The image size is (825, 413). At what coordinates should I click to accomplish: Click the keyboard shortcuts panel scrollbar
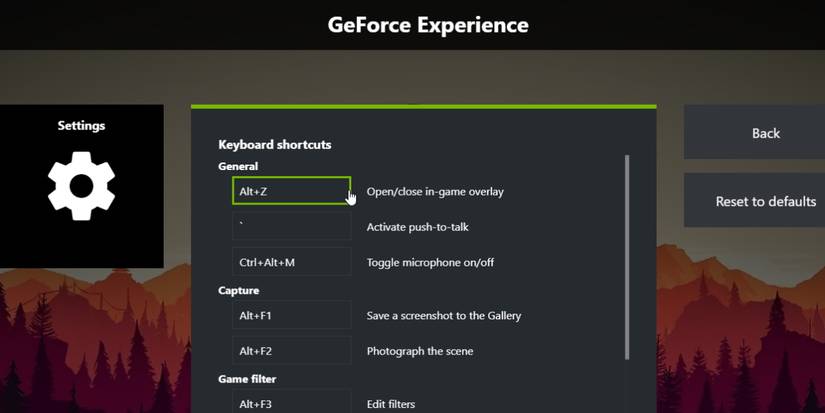pos(627,256)
